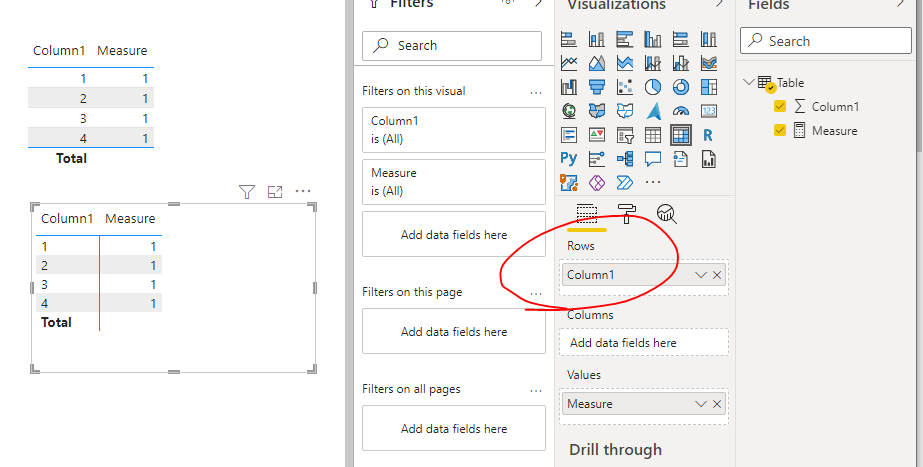
Task: Select the Key influencers visual
Action: [x=597, y=158]
